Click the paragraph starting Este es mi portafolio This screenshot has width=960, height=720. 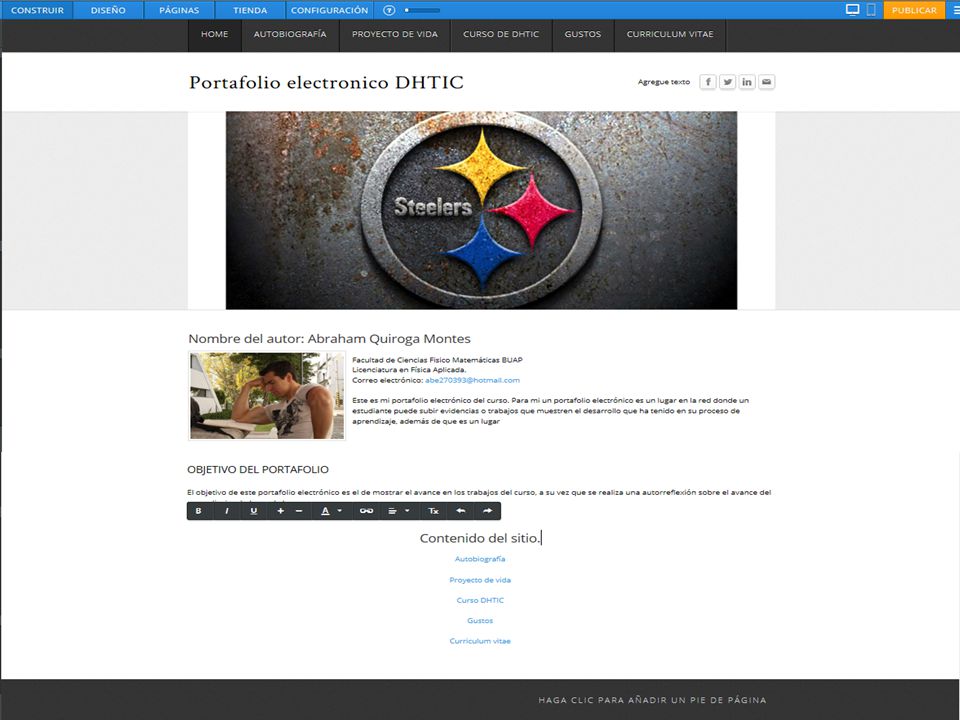(x=550, y=411)
